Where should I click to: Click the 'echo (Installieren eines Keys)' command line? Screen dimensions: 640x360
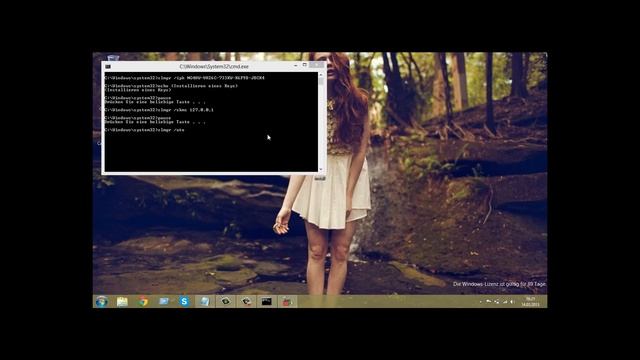coord(171,86)
